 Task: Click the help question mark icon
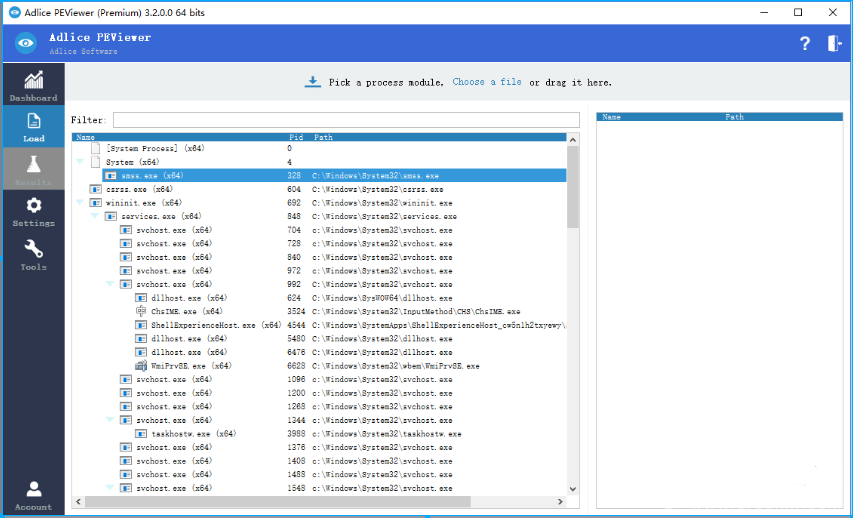pos(805,44)
